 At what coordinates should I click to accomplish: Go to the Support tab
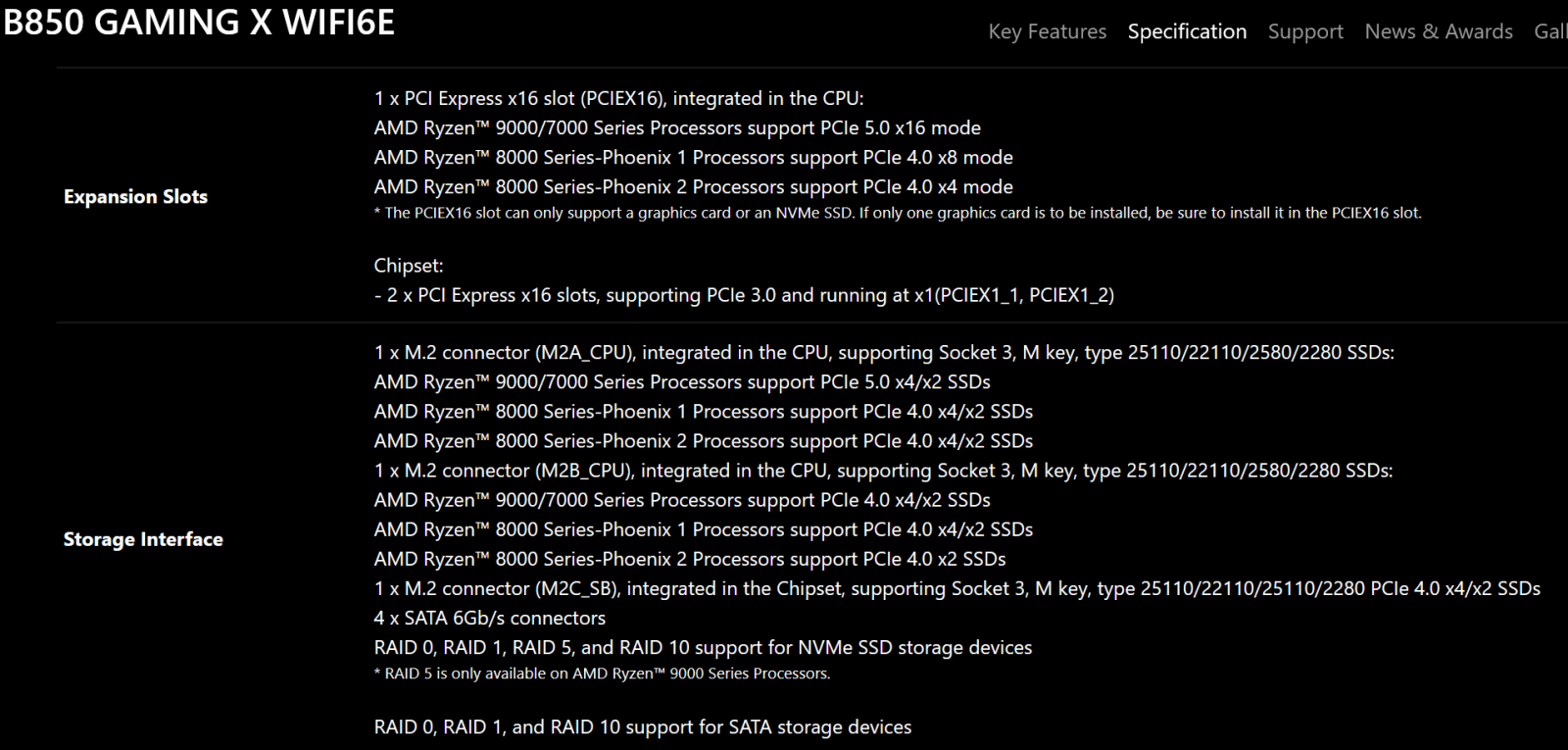coord(1305,31)
